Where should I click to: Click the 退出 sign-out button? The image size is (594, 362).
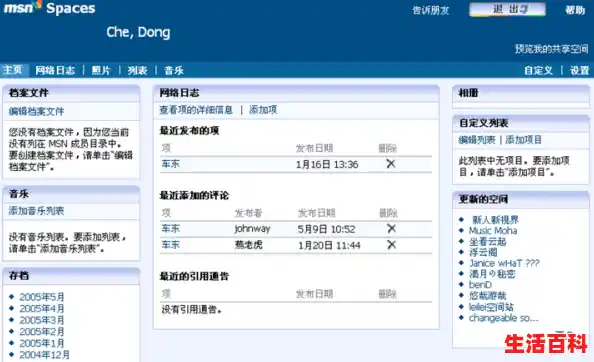(507, 9)
